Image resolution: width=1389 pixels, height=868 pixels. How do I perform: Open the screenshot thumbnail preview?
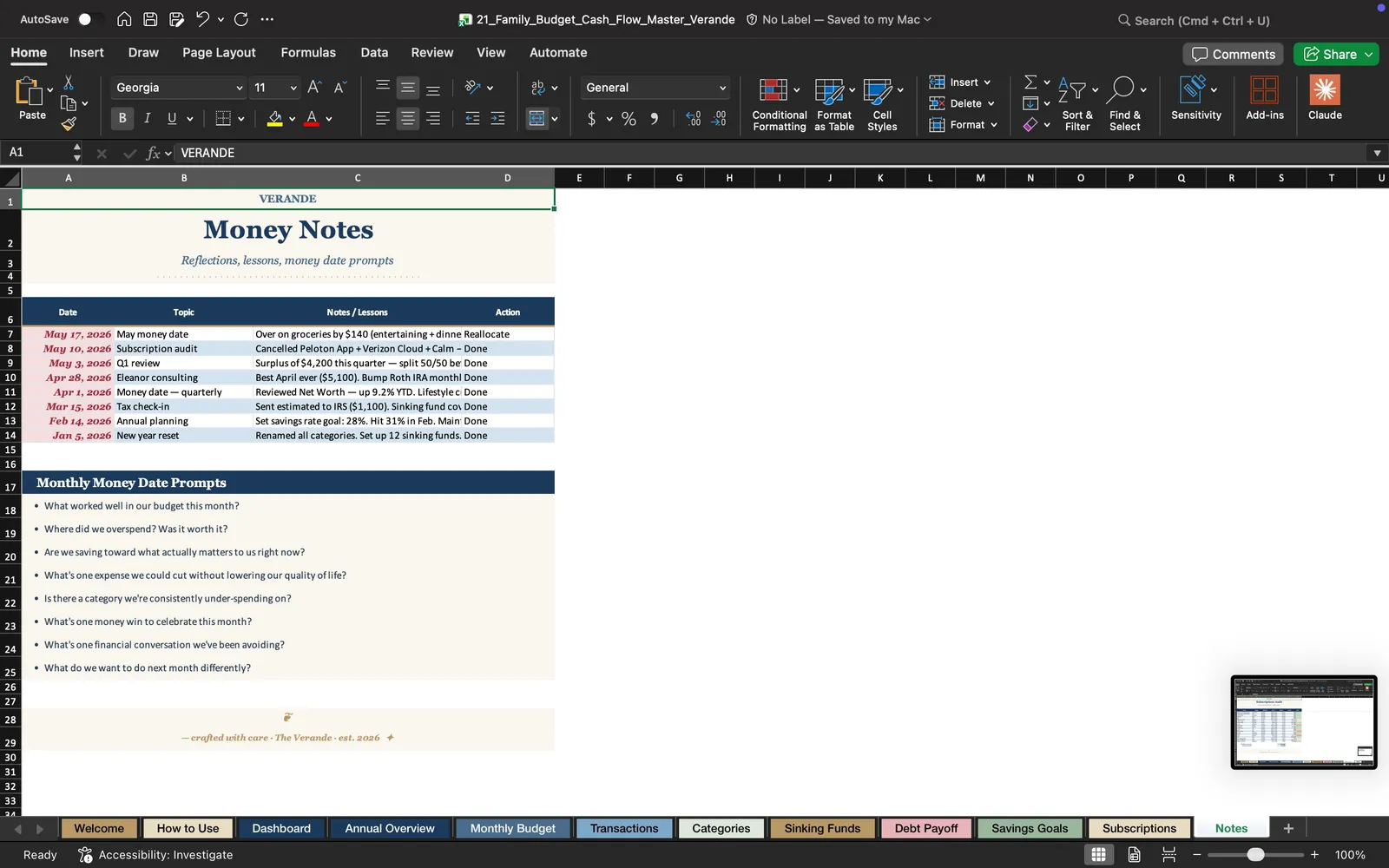point(1304,722)
